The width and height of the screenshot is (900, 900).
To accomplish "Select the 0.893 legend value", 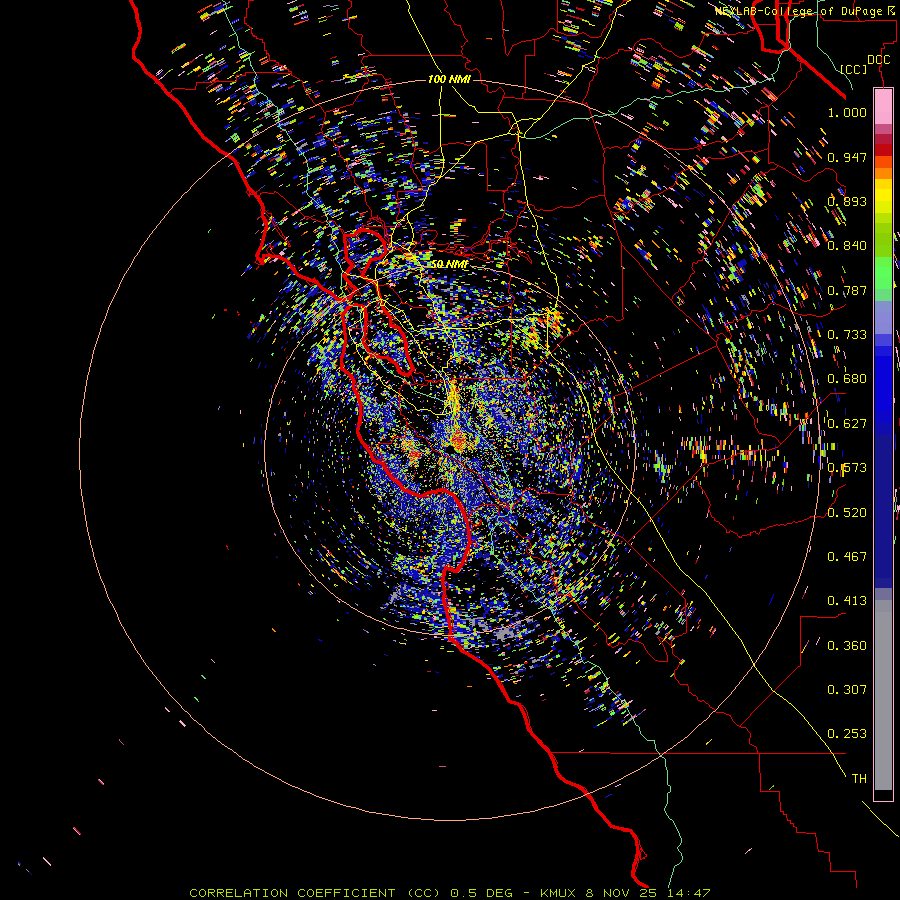I will 847,201.
